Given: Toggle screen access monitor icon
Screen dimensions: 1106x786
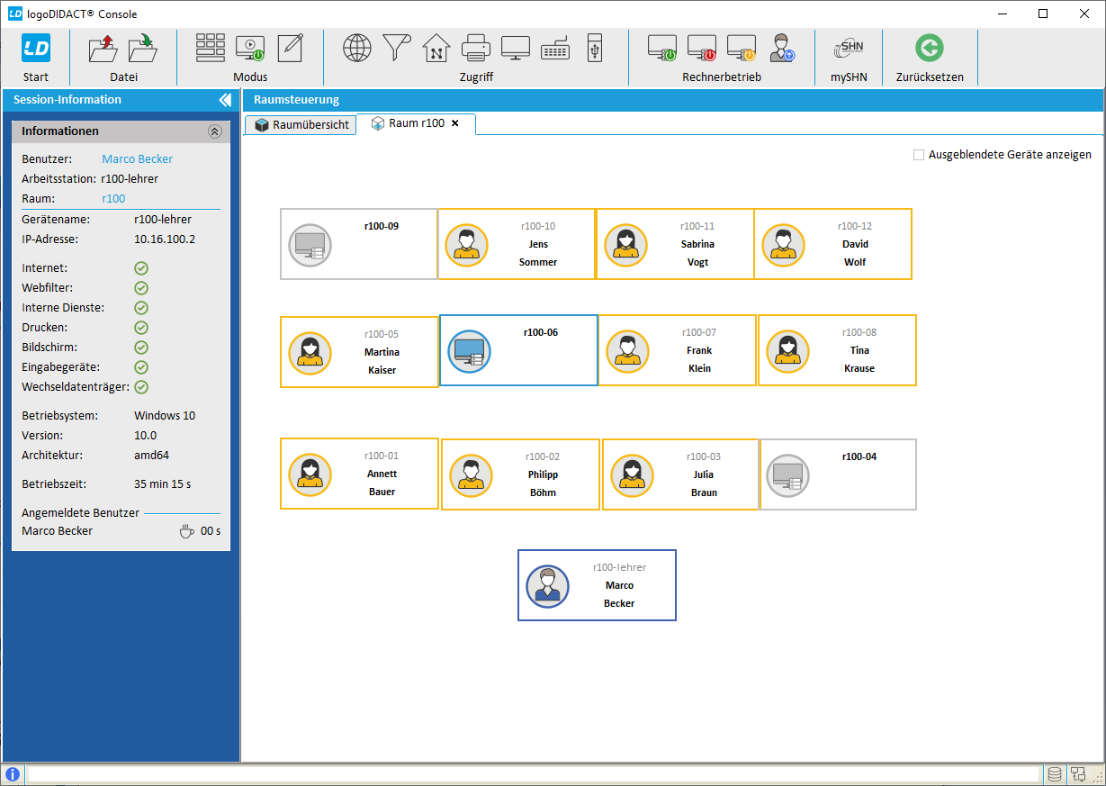Looking at the screenshot, I should point(516,48).
